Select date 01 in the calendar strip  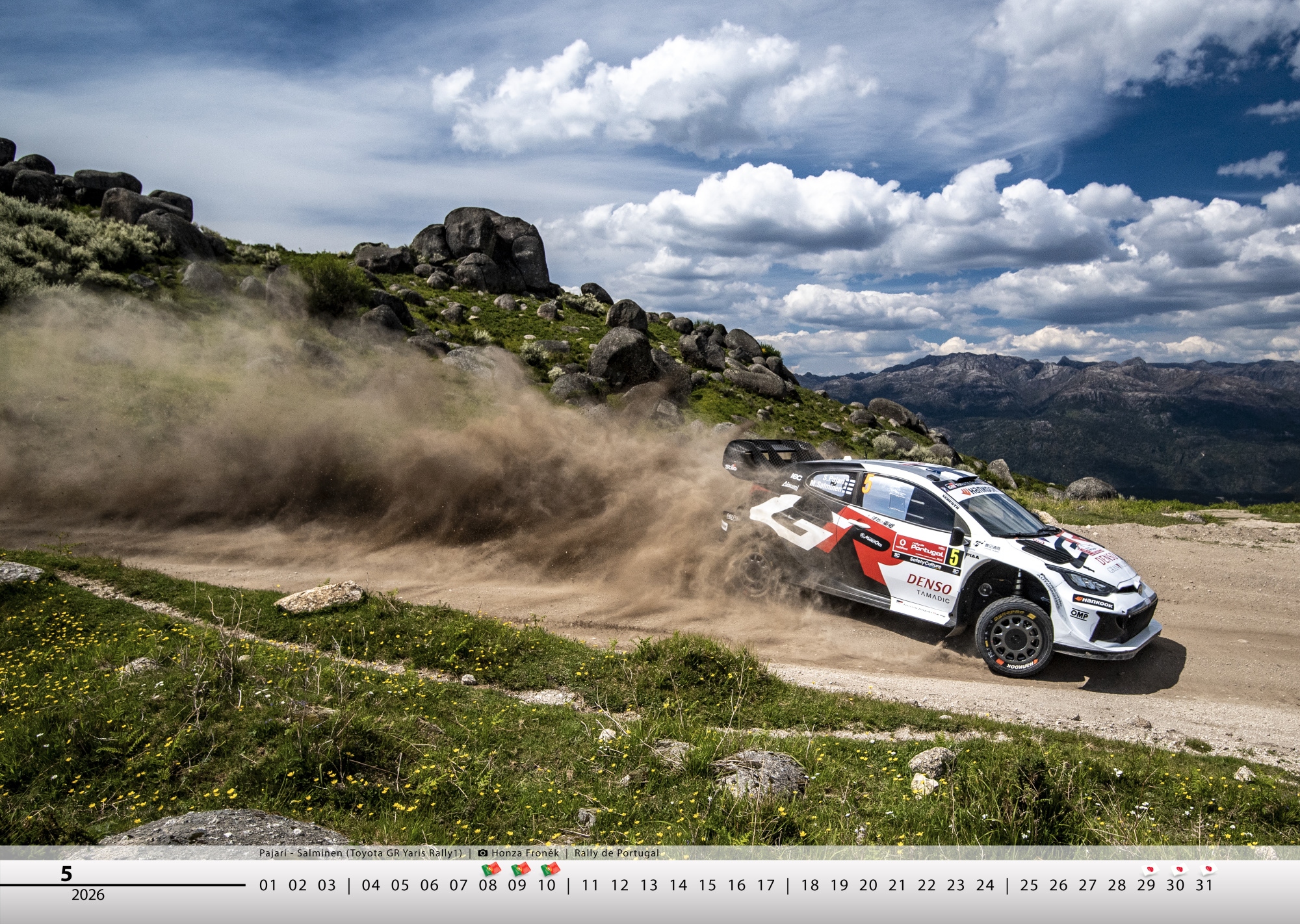click(x=268, y=885)
